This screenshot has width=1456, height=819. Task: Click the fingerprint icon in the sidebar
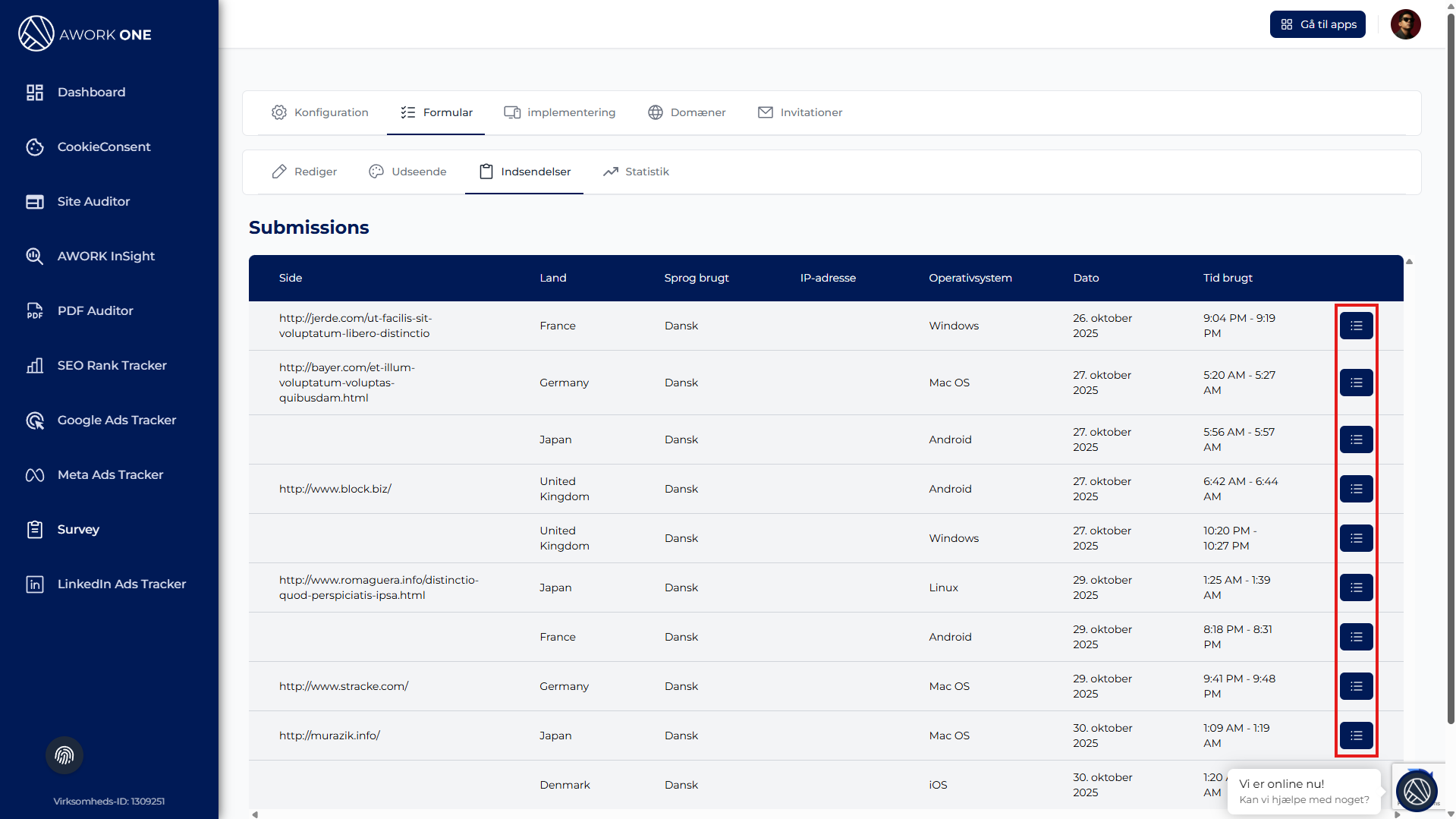pyautogui.click(x=64, y=755)
